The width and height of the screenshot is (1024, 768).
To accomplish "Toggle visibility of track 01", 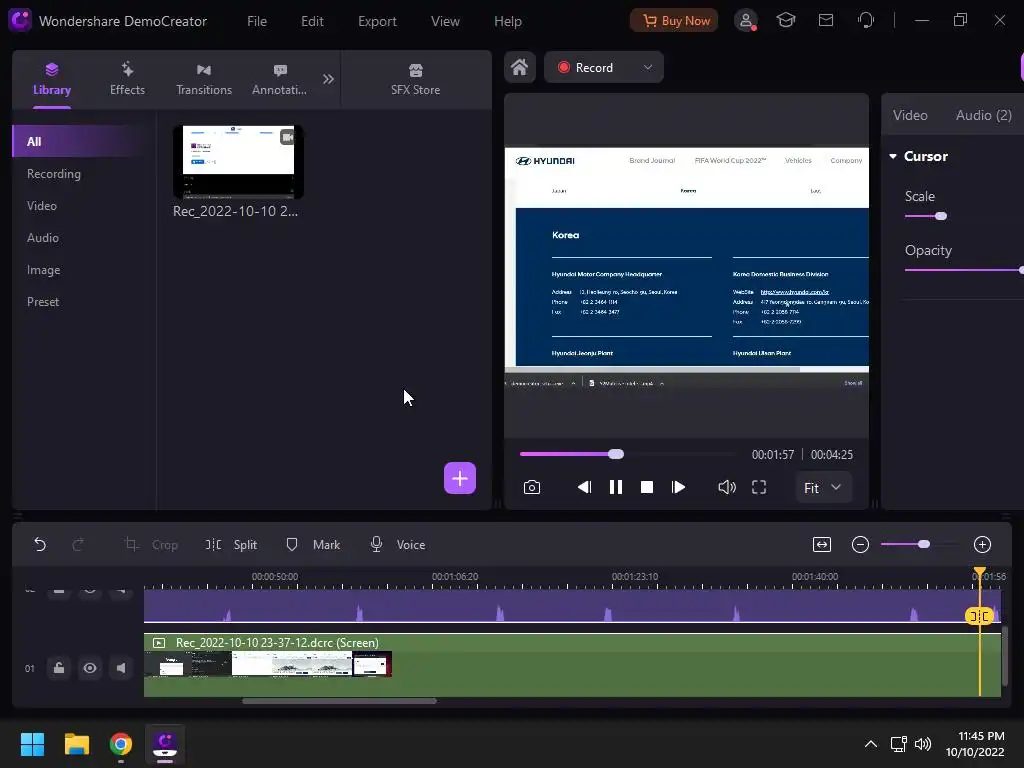I will (x=89, y=668).
